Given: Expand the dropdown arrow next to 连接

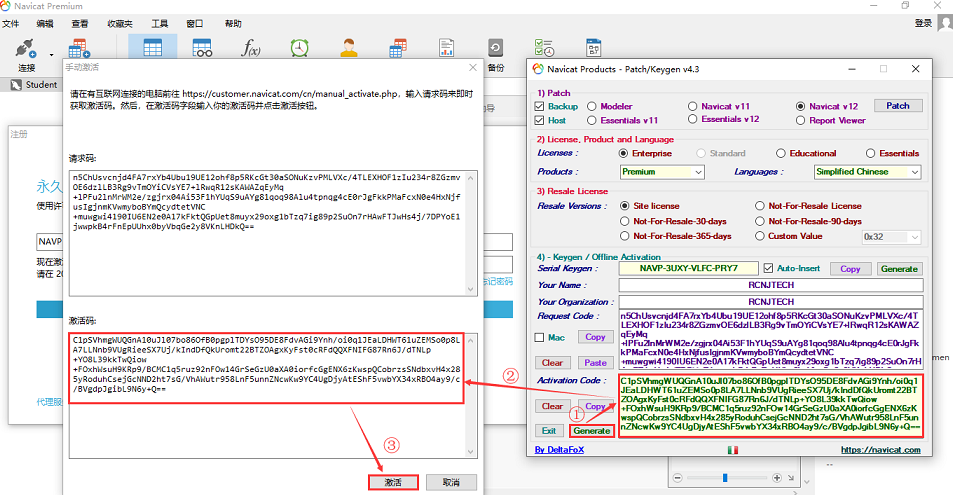Looking at the screenshot, I should (51, 55).
